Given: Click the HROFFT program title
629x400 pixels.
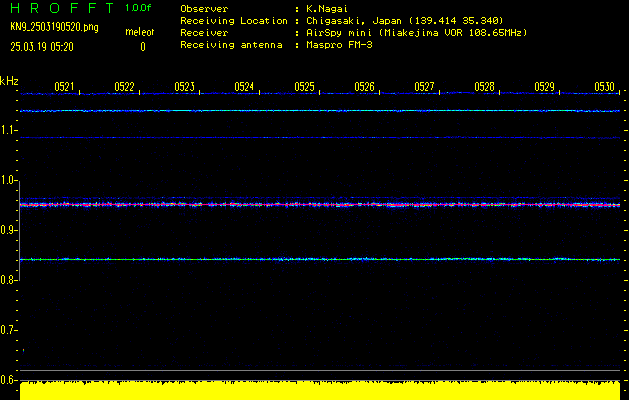Looking at the screenshot, I should point(62,8).
